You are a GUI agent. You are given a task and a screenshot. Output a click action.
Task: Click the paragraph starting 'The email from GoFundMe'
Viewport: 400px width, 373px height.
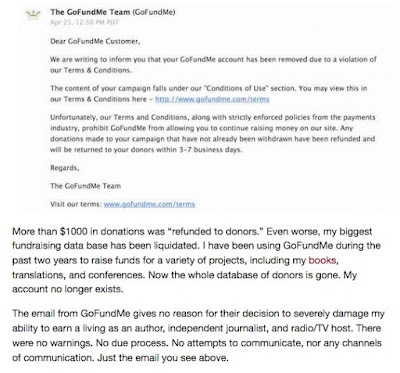[x=198, y=336]
